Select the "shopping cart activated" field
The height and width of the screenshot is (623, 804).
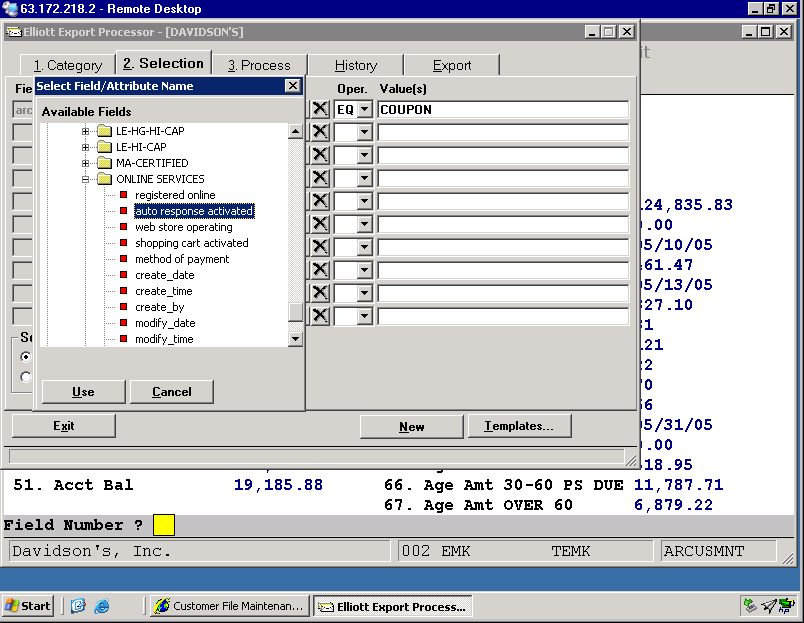coord(192,243)
